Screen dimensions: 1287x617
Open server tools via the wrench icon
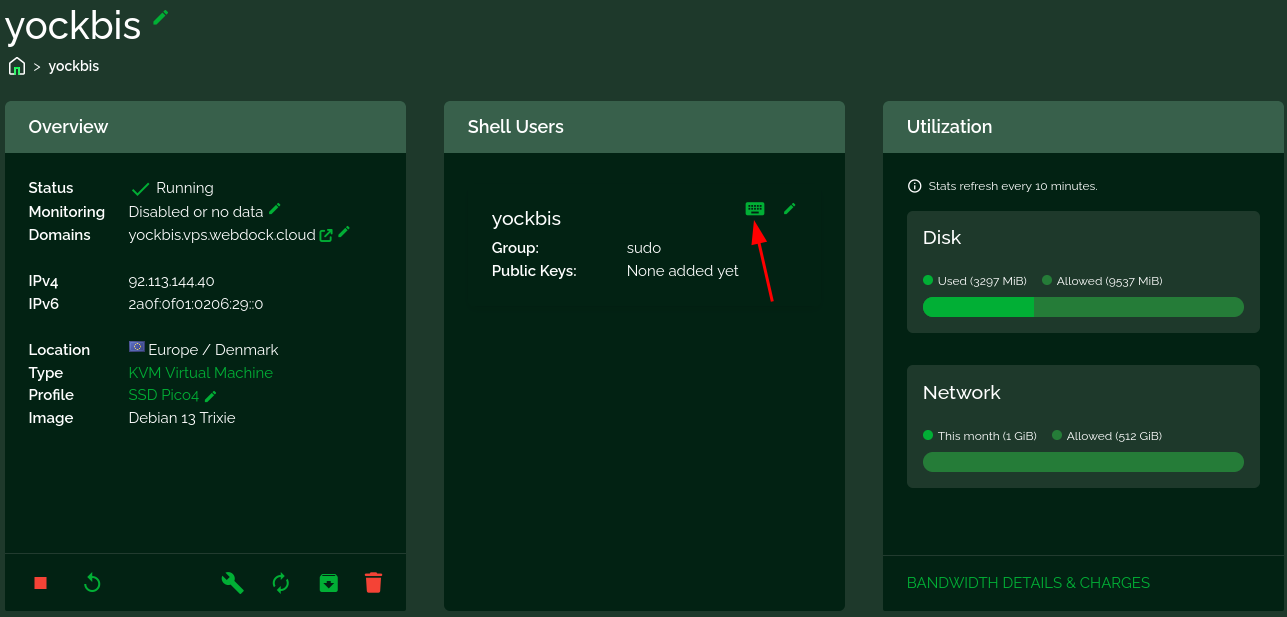[x=232, y=583]
